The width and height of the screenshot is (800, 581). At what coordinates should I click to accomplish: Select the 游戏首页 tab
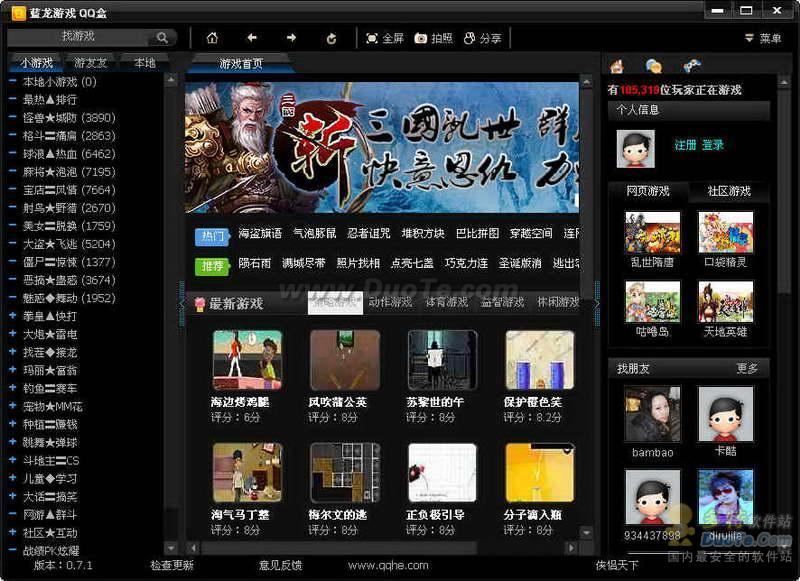click(x=240, y=64)
